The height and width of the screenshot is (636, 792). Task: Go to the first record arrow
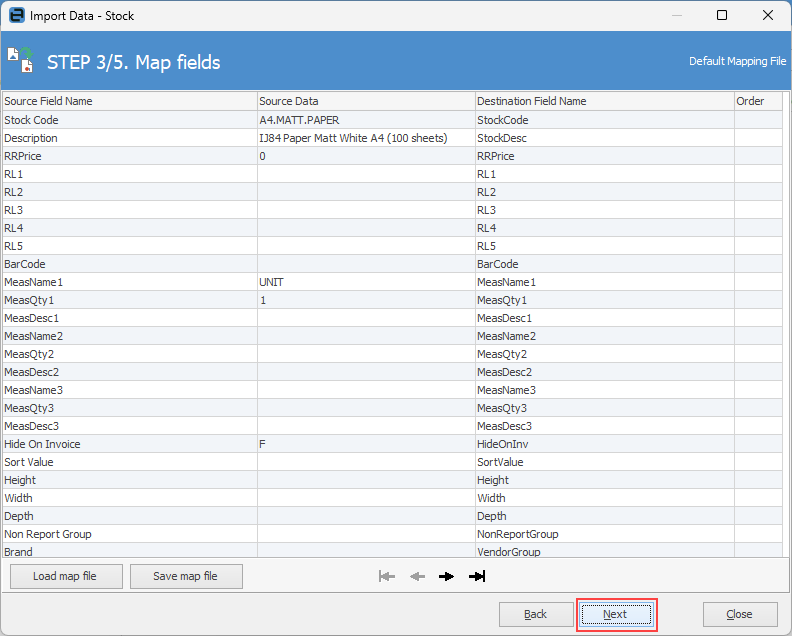click(x=387, y=576)
